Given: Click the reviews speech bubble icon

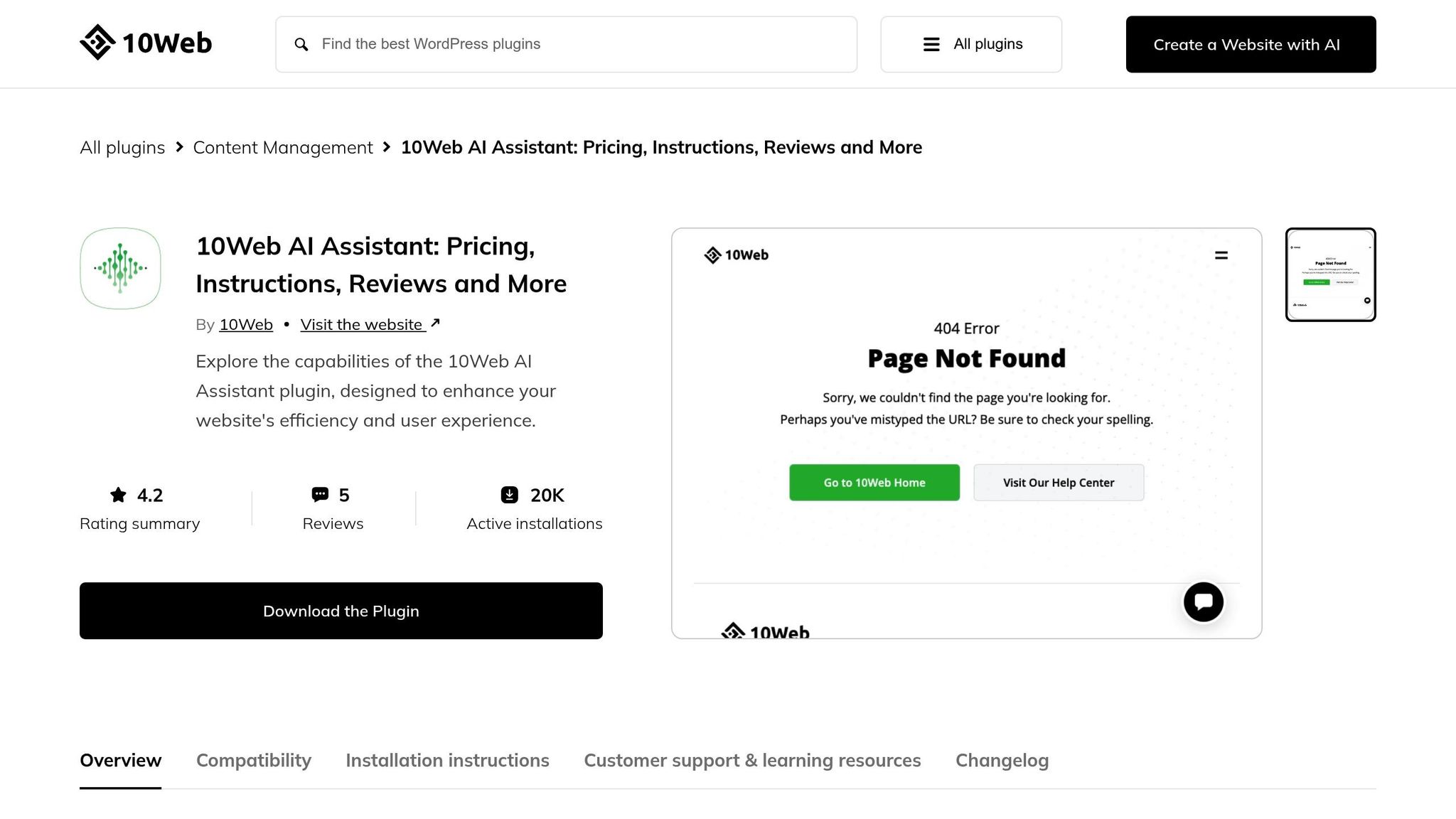Looking at the screenshot, I should tap(320, 495).
